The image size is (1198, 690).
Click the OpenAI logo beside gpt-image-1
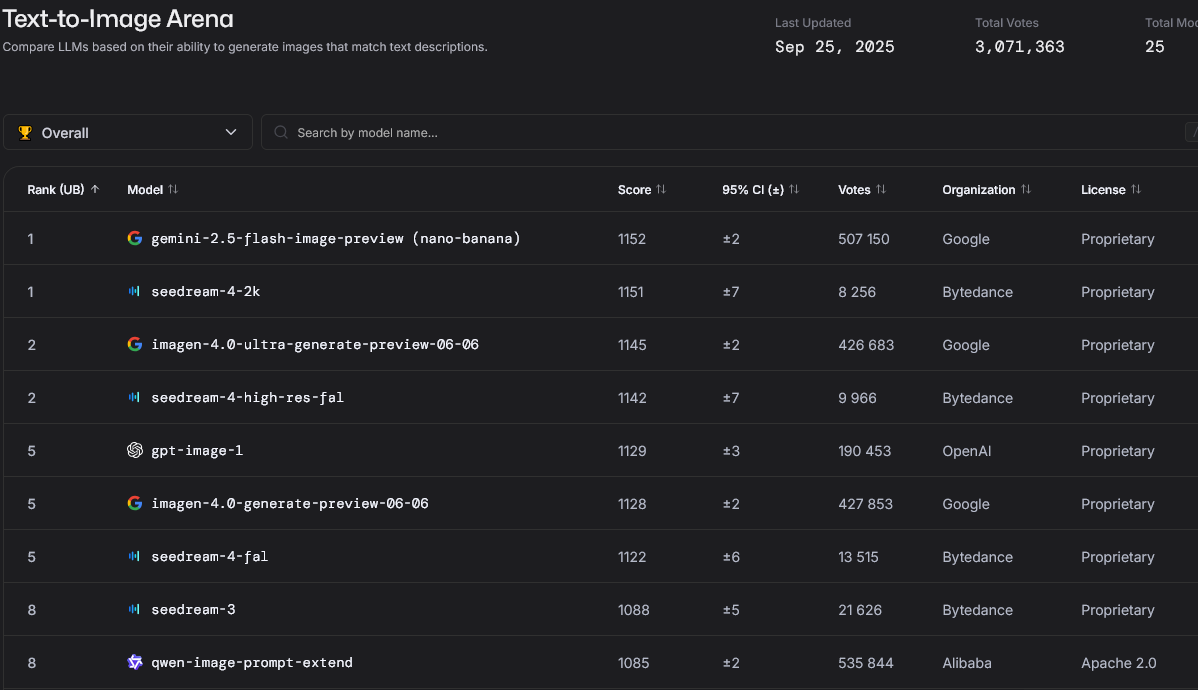click(x=135, y=451)
